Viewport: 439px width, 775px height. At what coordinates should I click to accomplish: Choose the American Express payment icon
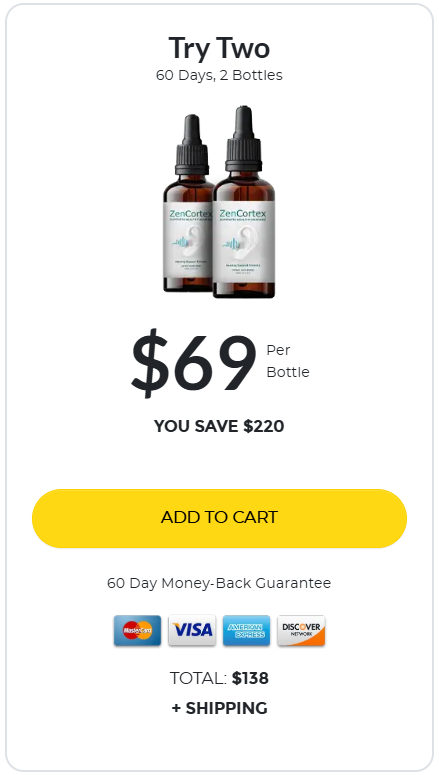(x=246, y=630)
